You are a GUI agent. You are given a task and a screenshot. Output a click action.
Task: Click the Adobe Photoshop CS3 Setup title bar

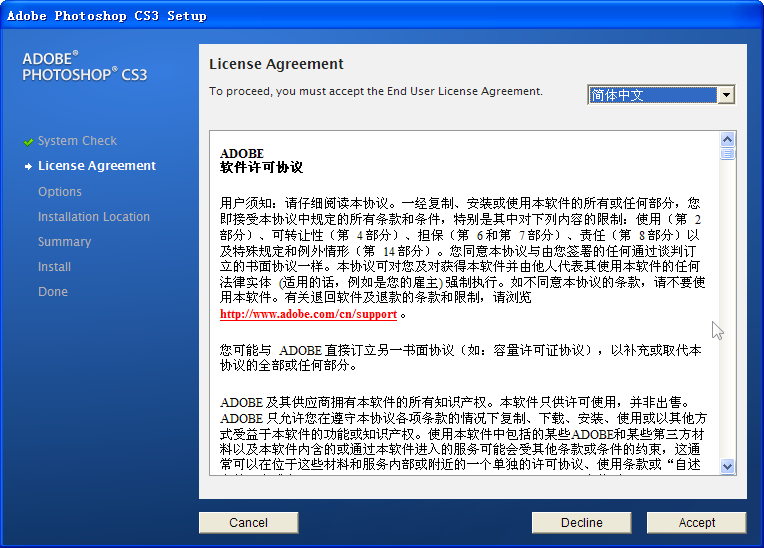[382, 16]
